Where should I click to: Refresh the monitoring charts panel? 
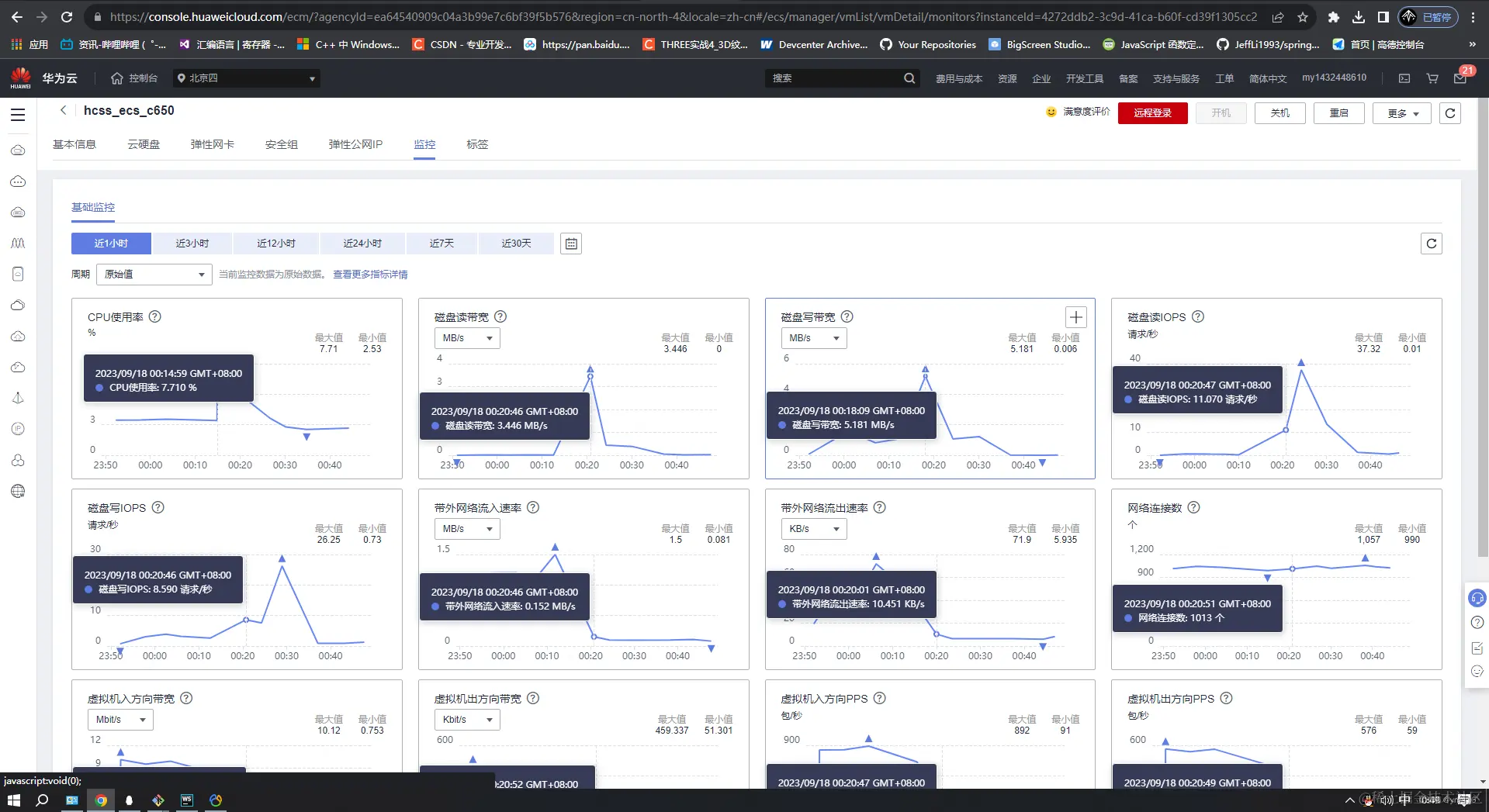[1432, 244]
